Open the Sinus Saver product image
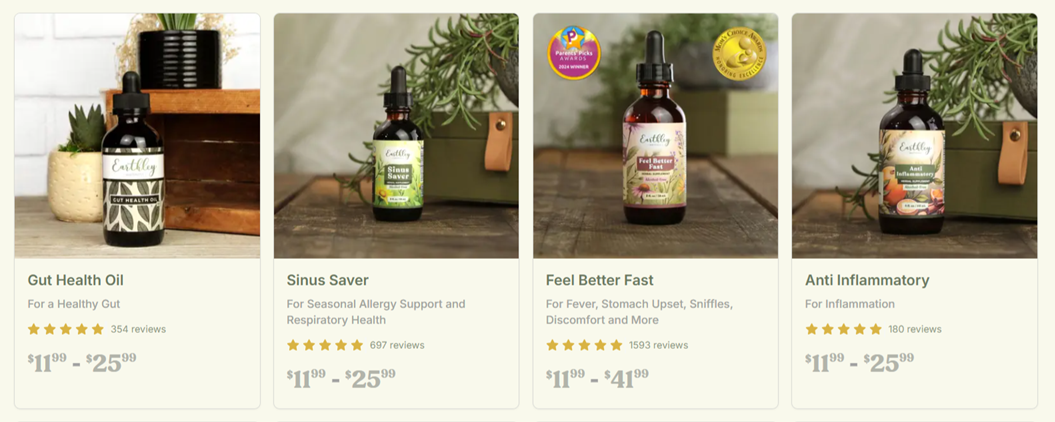 tap(396, 136)
